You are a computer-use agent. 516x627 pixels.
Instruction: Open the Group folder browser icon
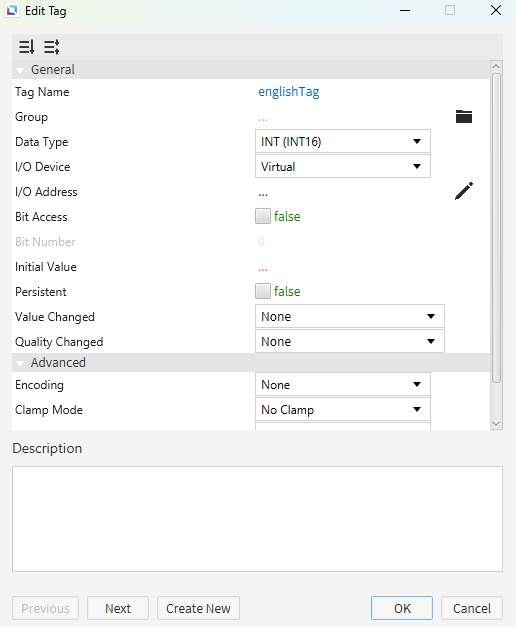[464, 117]
